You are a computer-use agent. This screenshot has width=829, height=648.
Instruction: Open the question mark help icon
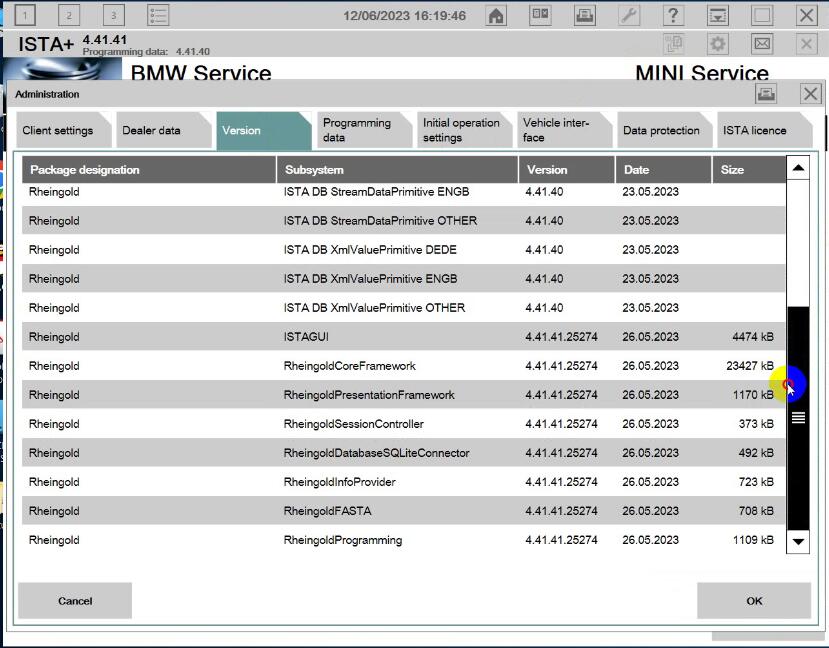[673, 15]
